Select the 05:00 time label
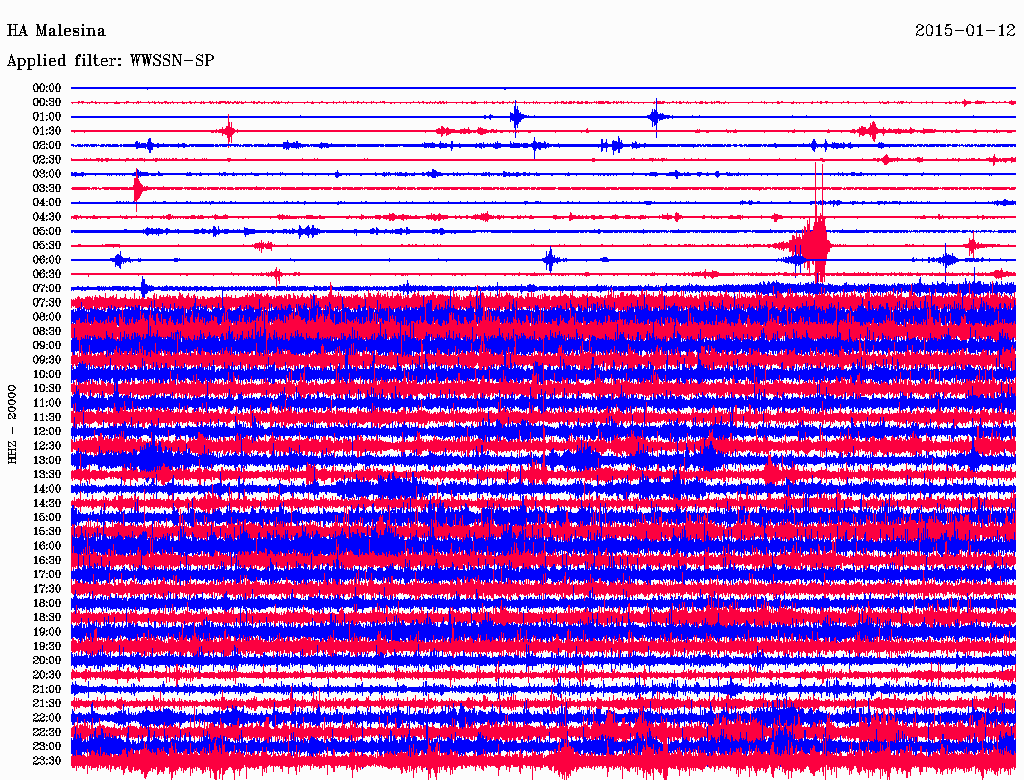 click(x=47, y=231)
